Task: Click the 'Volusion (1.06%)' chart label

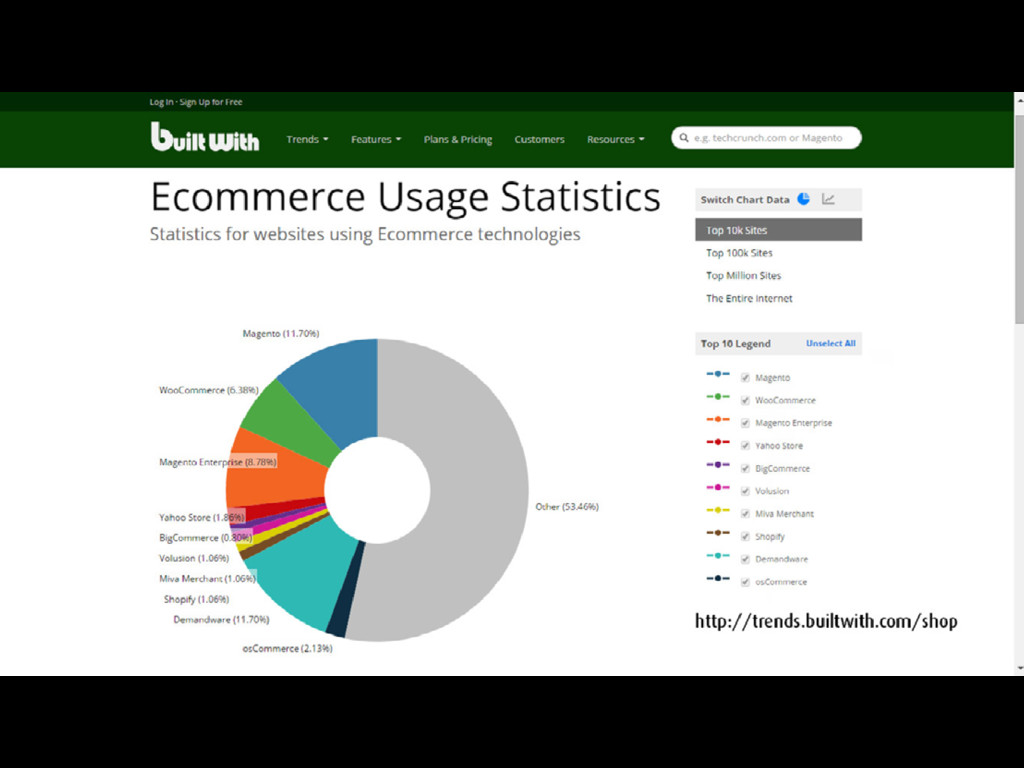Action: click(x=194, y=558)
